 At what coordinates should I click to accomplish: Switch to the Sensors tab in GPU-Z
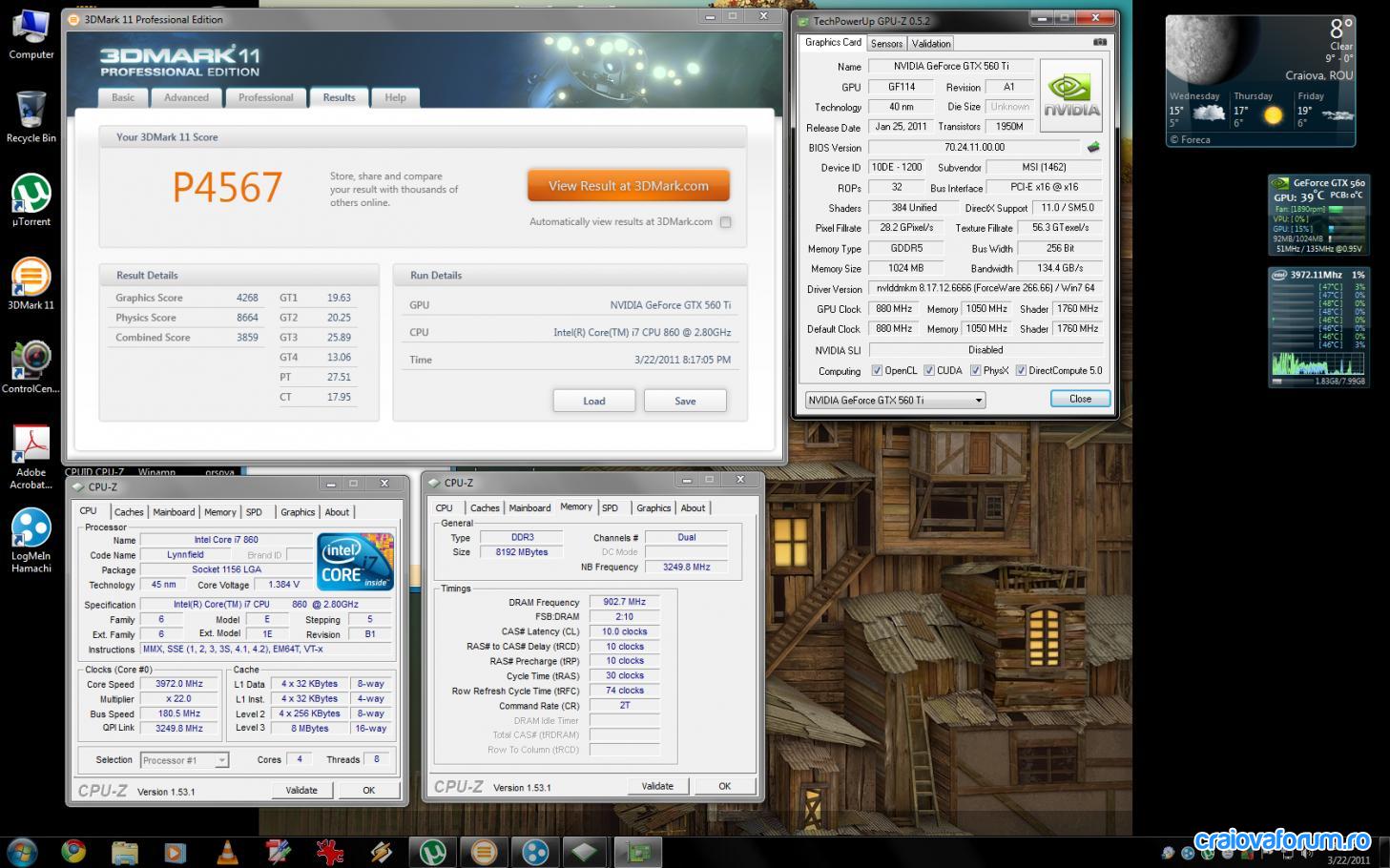click(886, 43)
